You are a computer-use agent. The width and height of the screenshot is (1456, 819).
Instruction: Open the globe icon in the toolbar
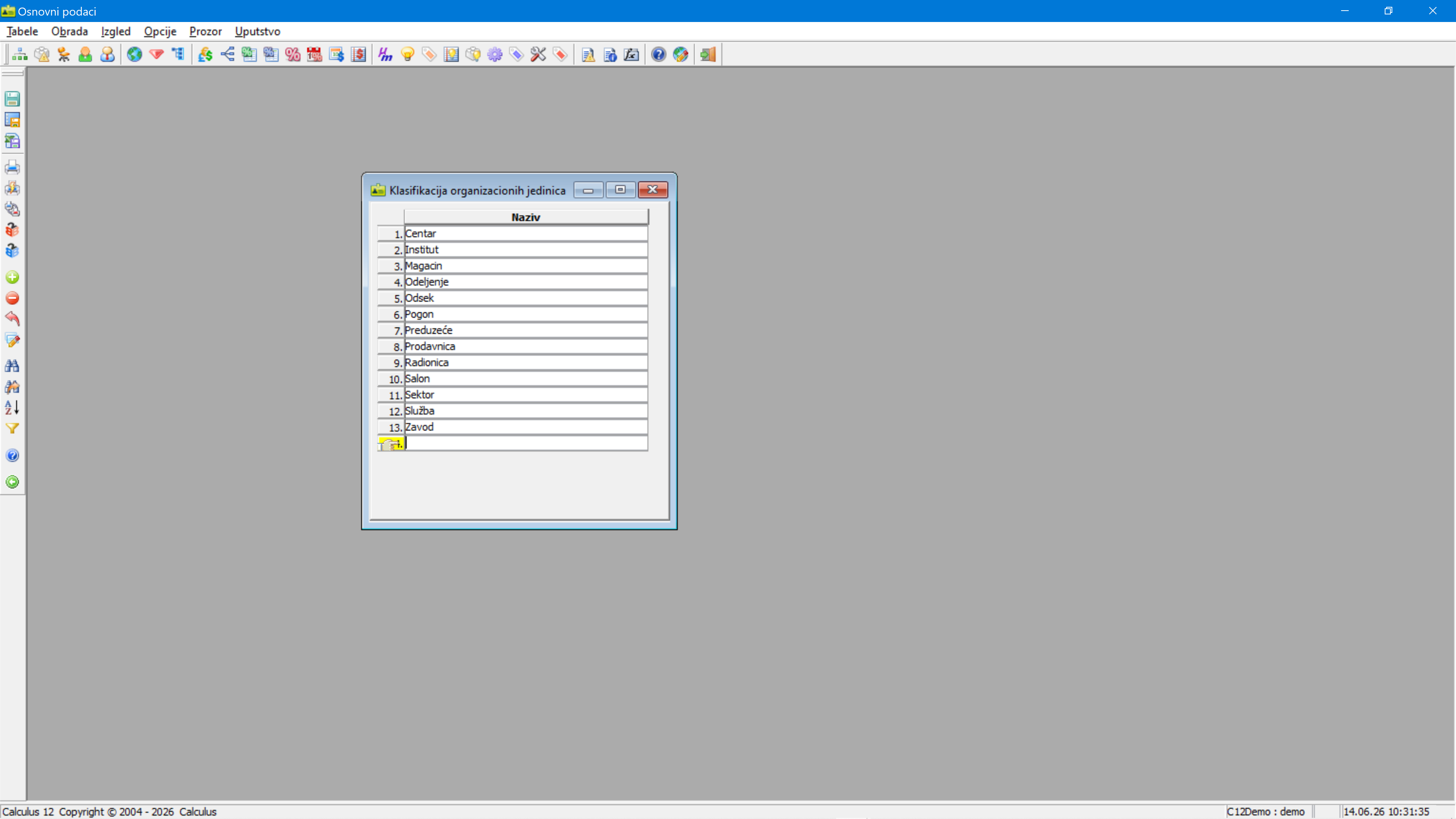pos(135,54)
